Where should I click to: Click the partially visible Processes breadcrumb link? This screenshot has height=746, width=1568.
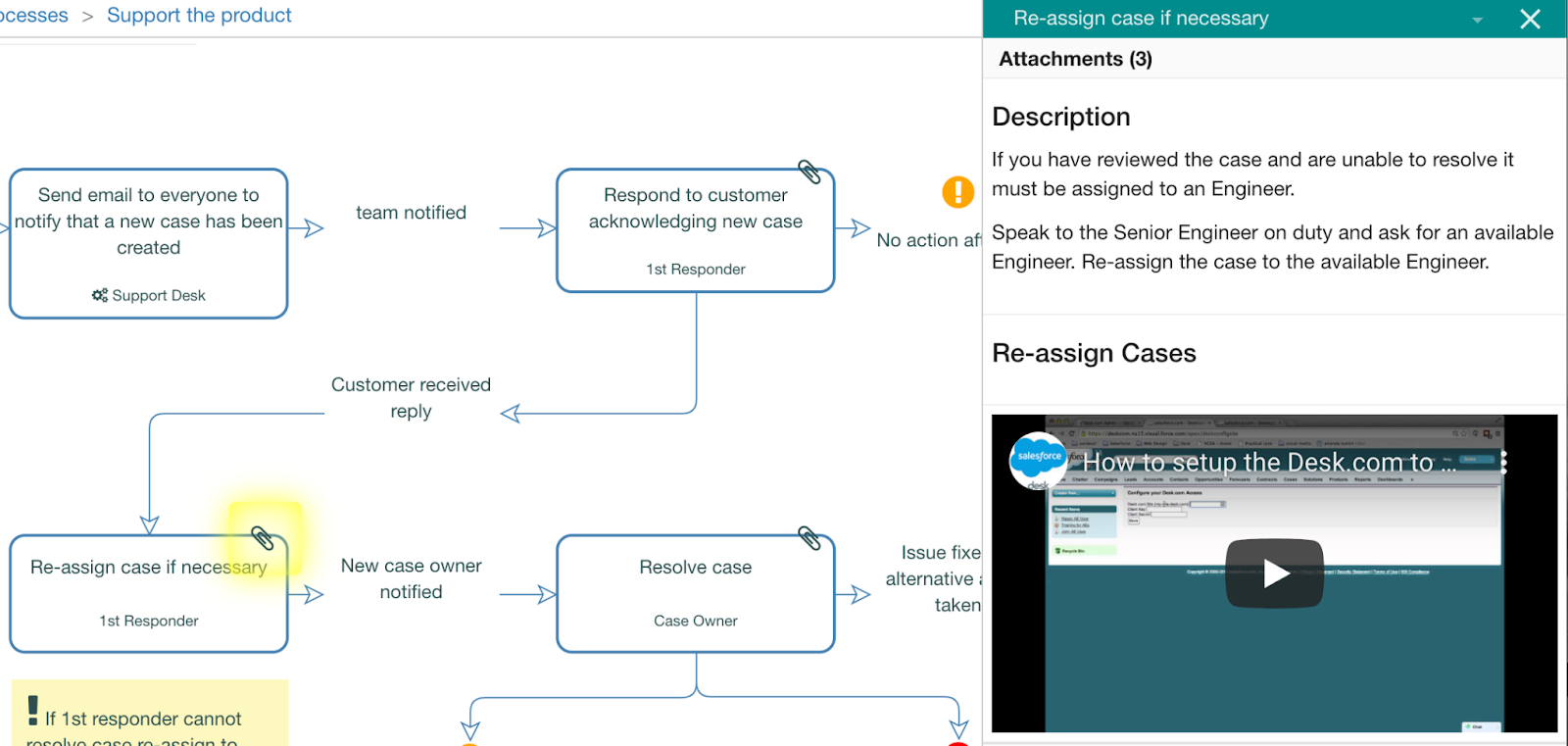(x=33, y=16)
